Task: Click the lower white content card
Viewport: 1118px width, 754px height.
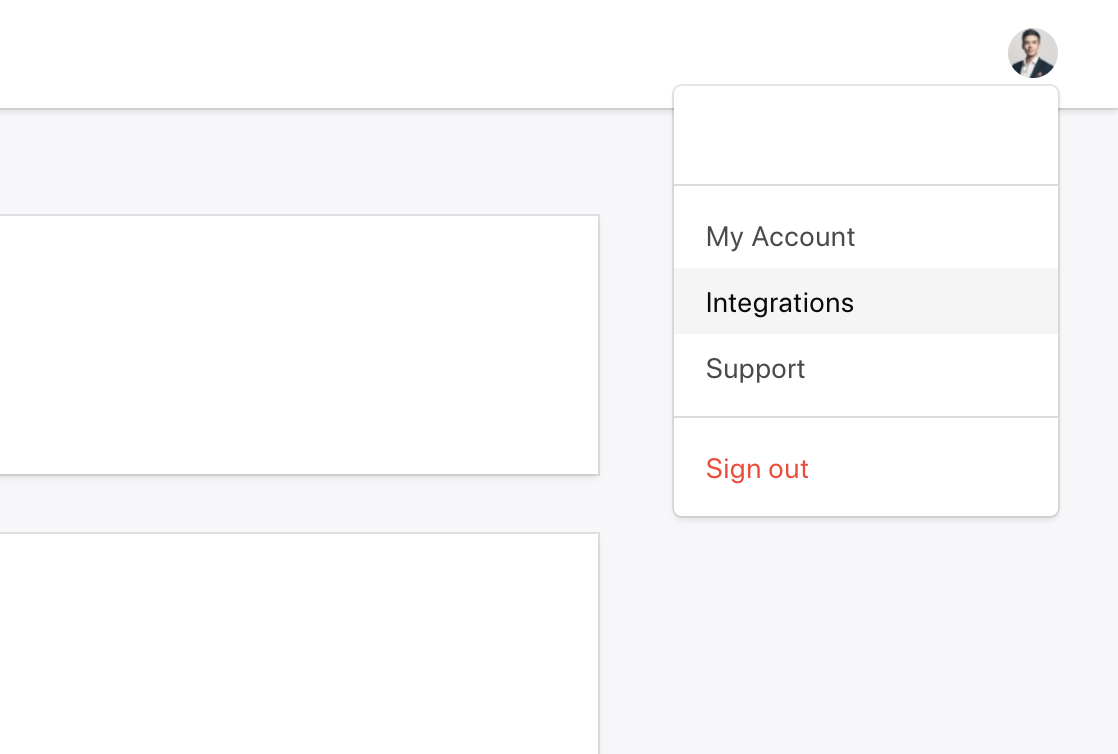Action: click(x=299, y=643)
